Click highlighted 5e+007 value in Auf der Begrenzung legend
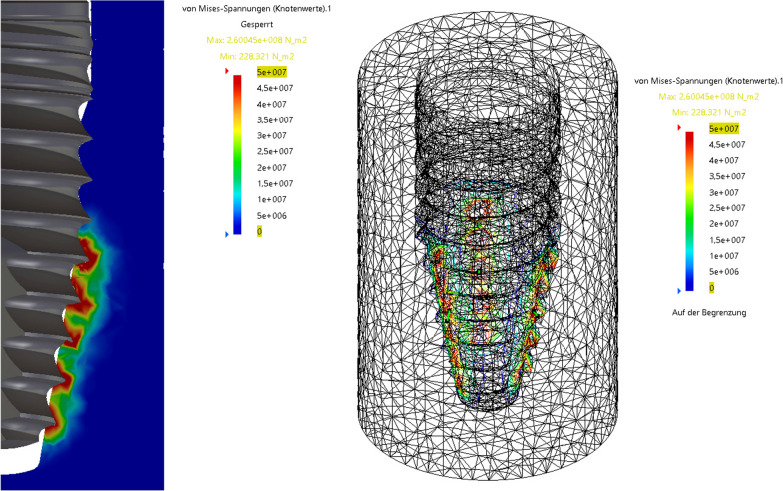This screenshot has height=491, width=783. tap(724, 128)
